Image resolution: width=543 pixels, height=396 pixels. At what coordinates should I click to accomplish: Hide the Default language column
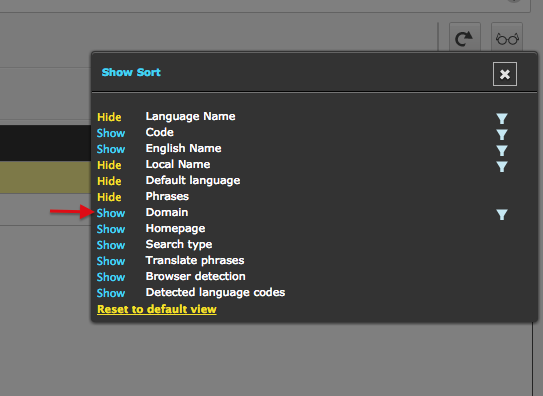pyautogui.click(x=109, y=181)
